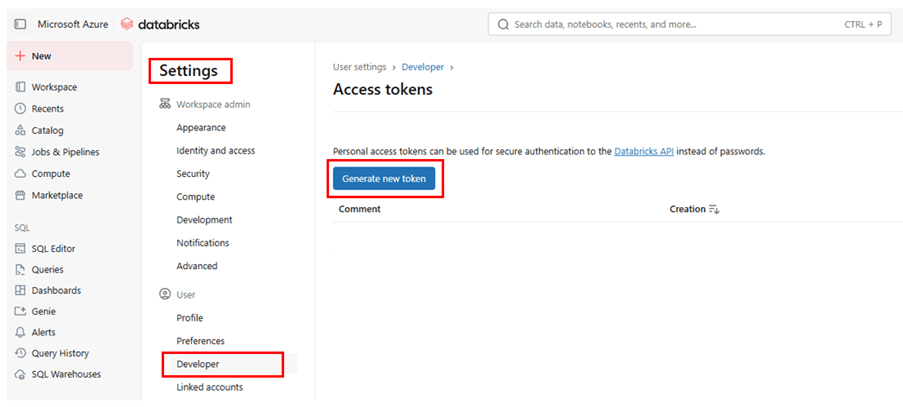
Task: Click User settings breadcrumb link
Action: [x=359, y=67]
